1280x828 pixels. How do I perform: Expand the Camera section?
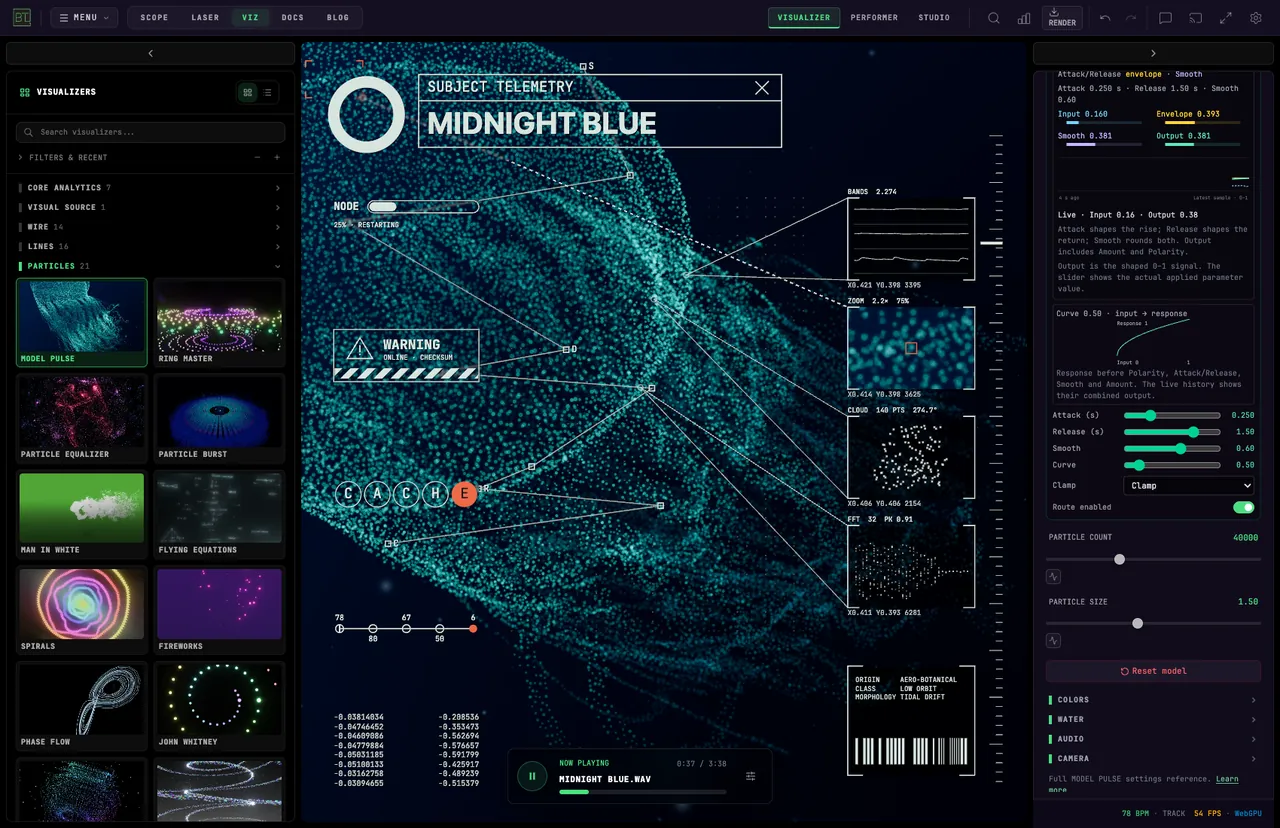1153,758
